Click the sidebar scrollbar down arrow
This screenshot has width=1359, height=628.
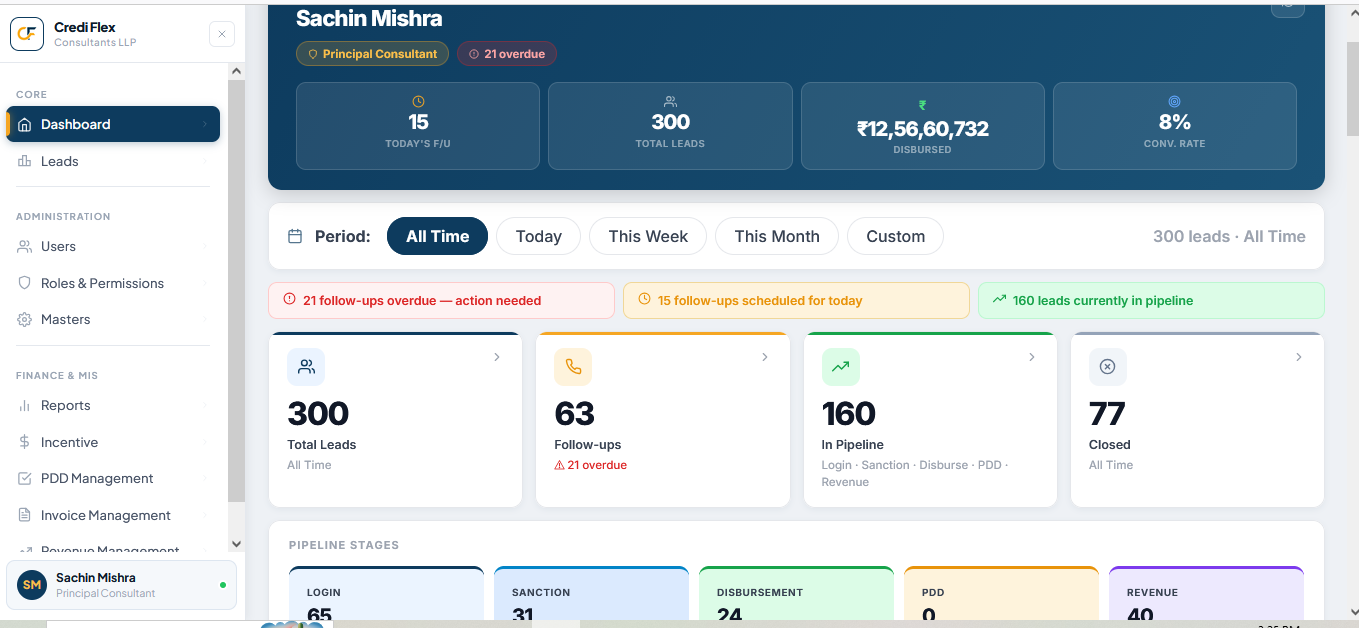click(236, 544)
